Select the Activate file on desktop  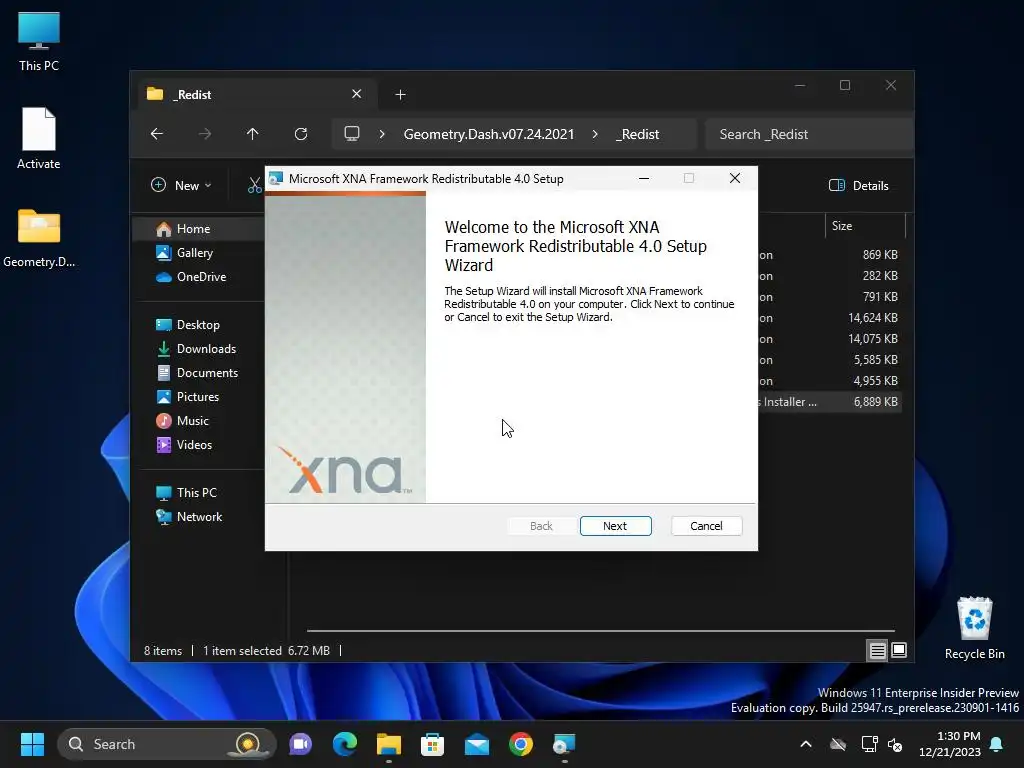39,138
